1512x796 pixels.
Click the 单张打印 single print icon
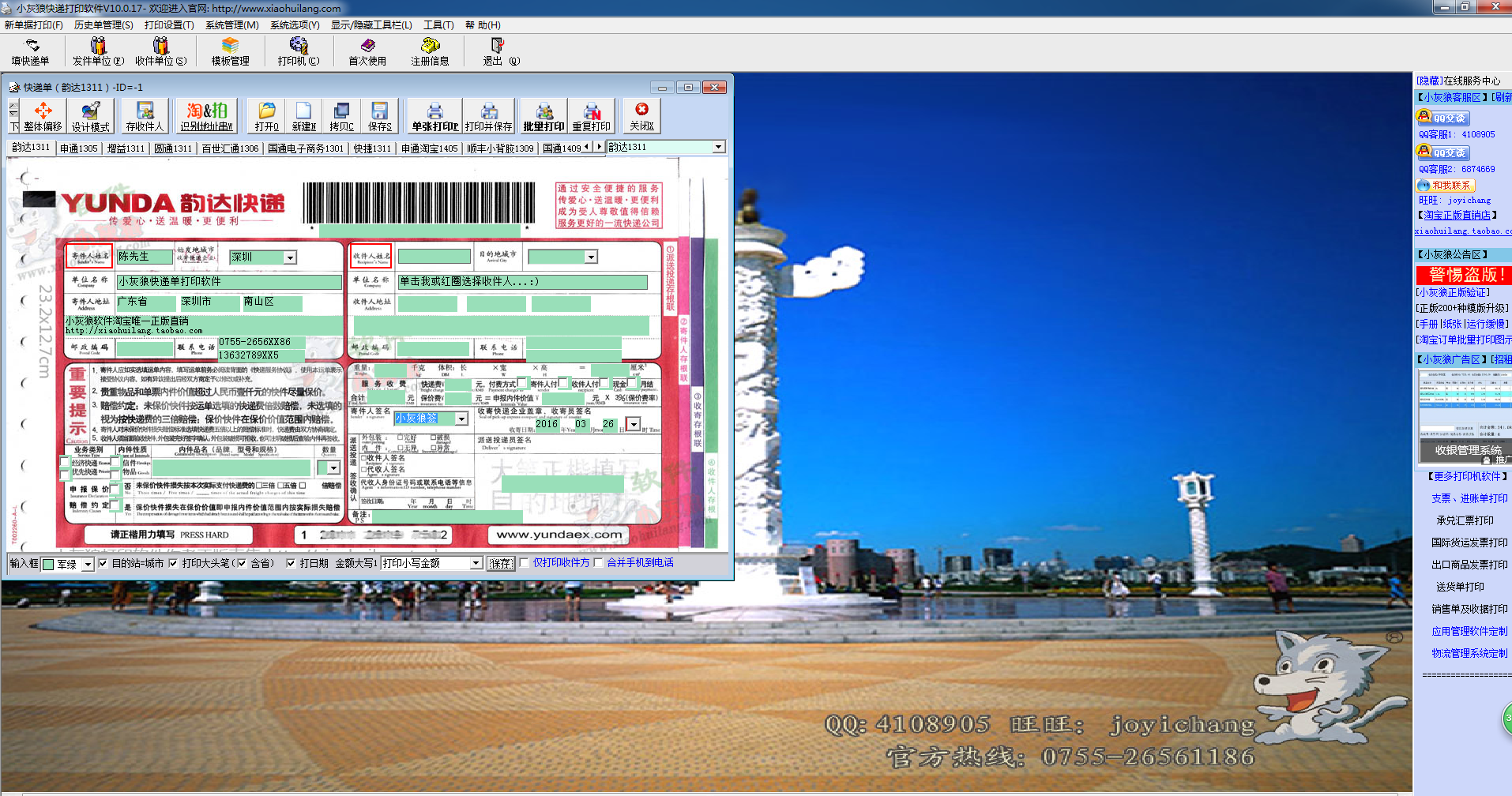[434, 116]
